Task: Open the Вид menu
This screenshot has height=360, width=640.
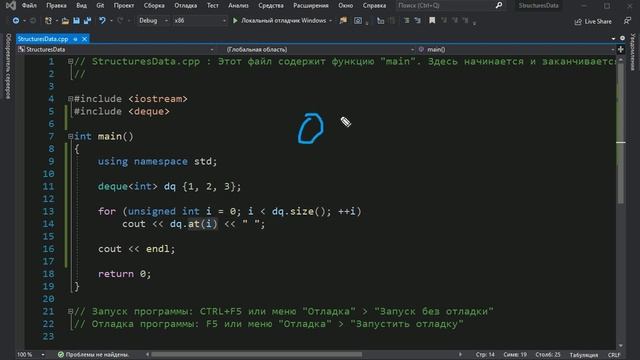Action: click(81, 6)
